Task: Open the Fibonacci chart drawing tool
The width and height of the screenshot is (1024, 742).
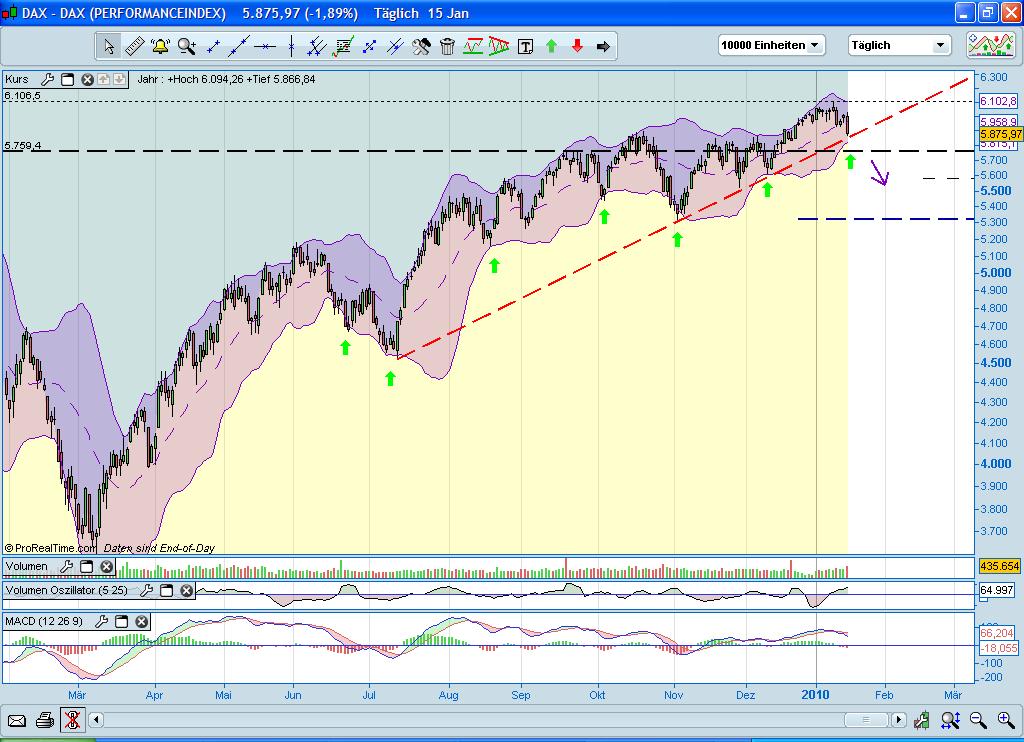Action: 343,46
